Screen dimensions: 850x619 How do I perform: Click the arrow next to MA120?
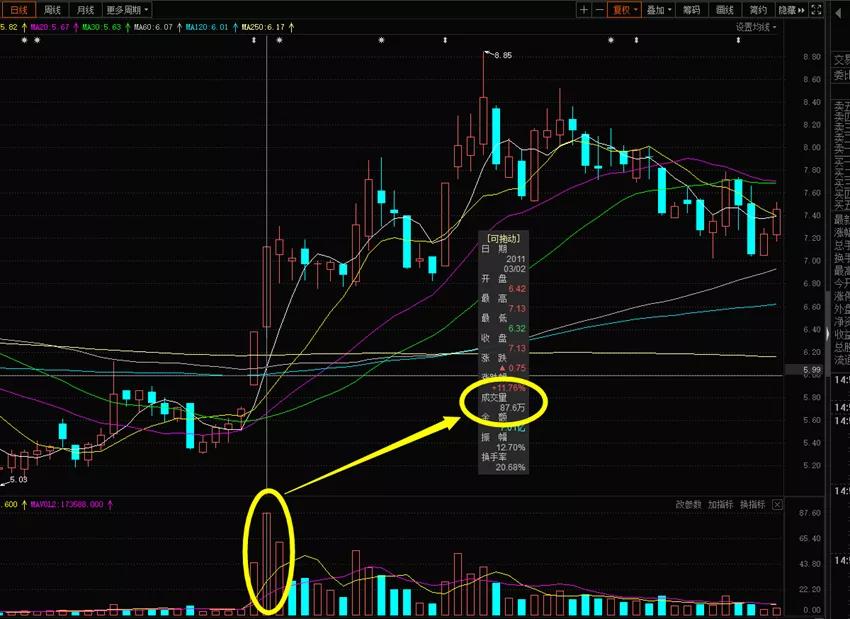tap(235, 27)
